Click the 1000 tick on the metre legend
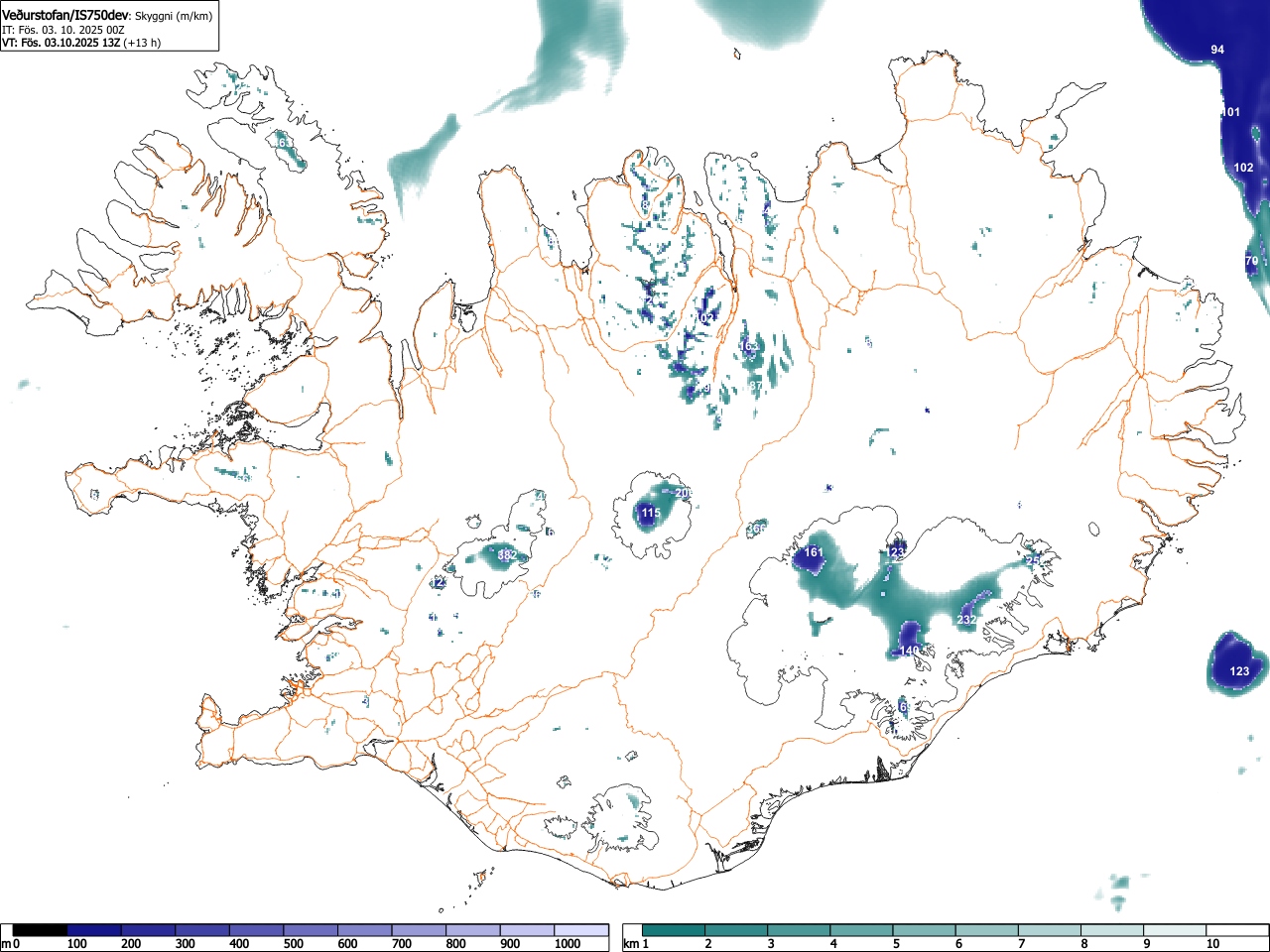This screenshot has width=1270, height=952. tap(567, 944)
